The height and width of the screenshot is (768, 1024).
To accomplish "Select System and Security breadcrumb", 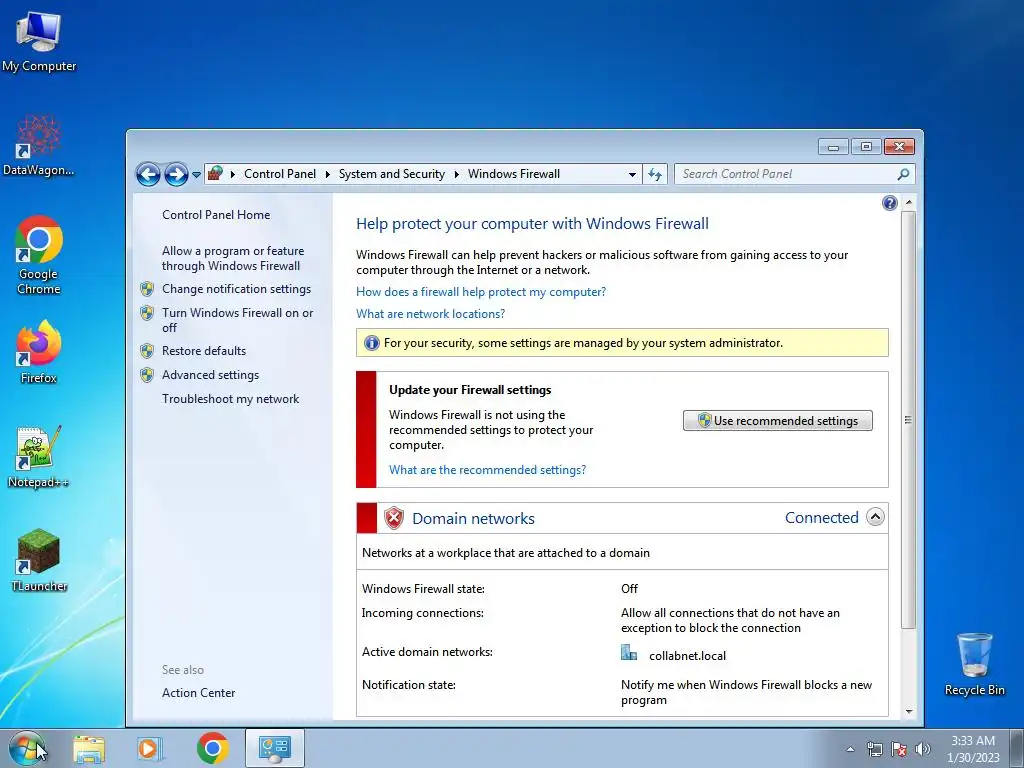I will click(391, 174).
